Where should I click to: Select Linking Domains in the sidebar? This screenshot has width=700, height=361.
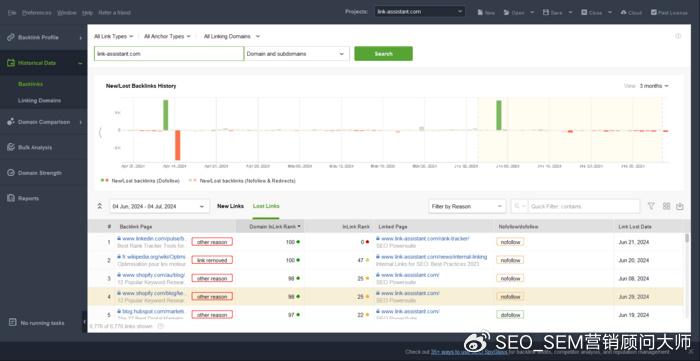point(39,100)
